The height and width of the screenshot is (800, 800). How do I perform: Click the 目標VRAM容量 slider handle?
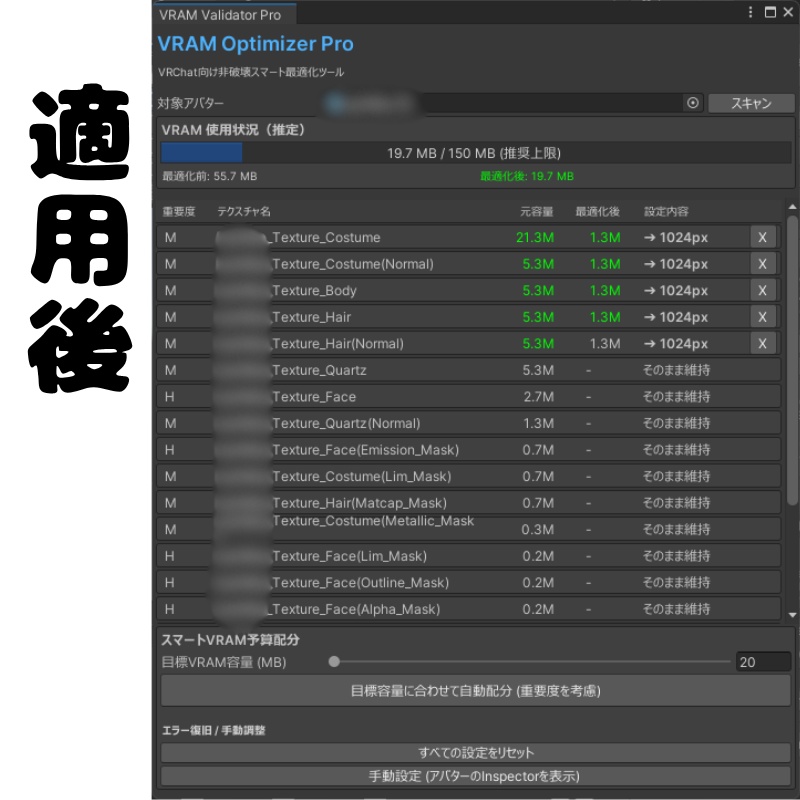click(x=333, y=661)
